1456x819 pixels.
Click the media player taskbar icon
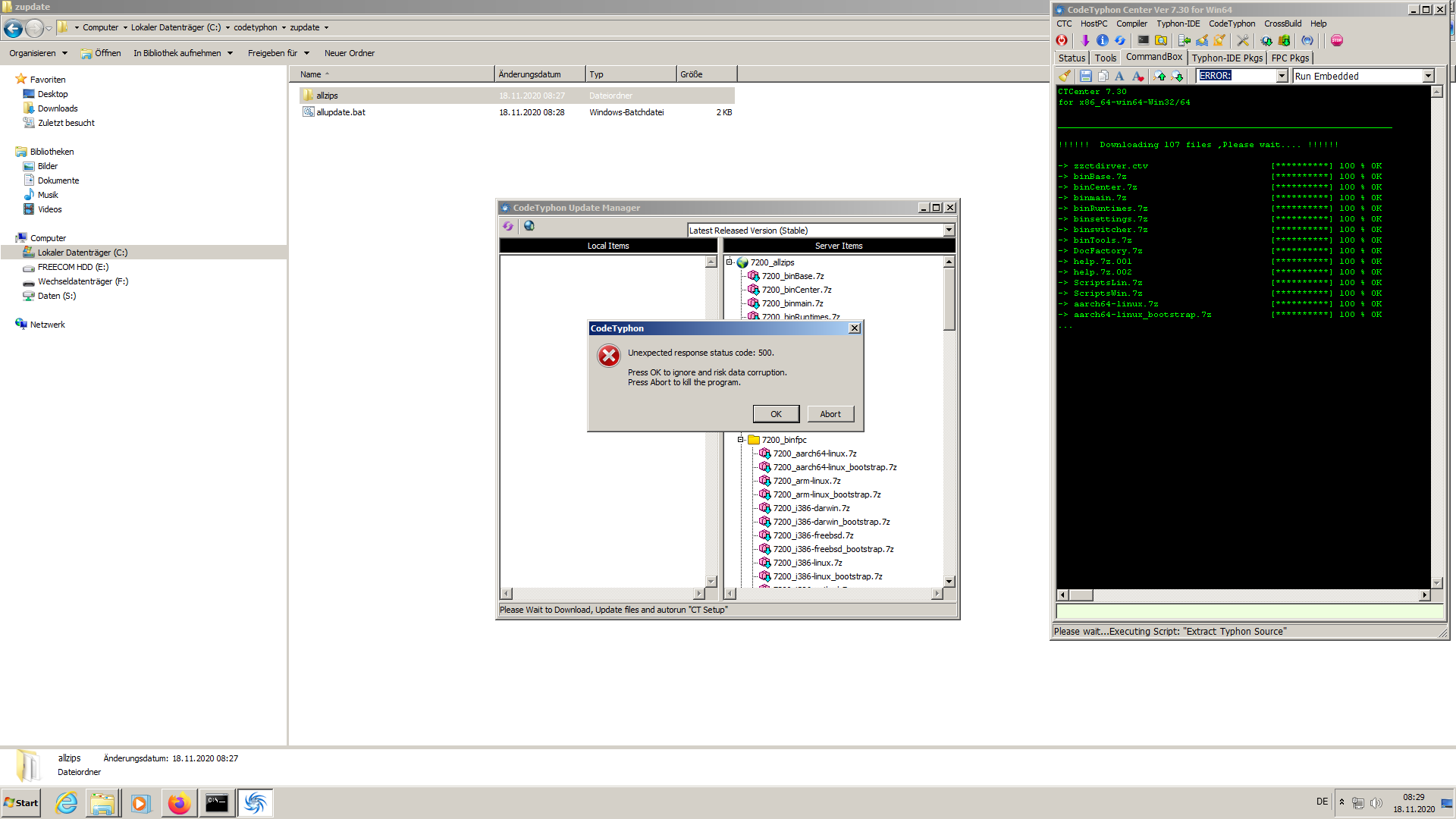coord(141,803)
